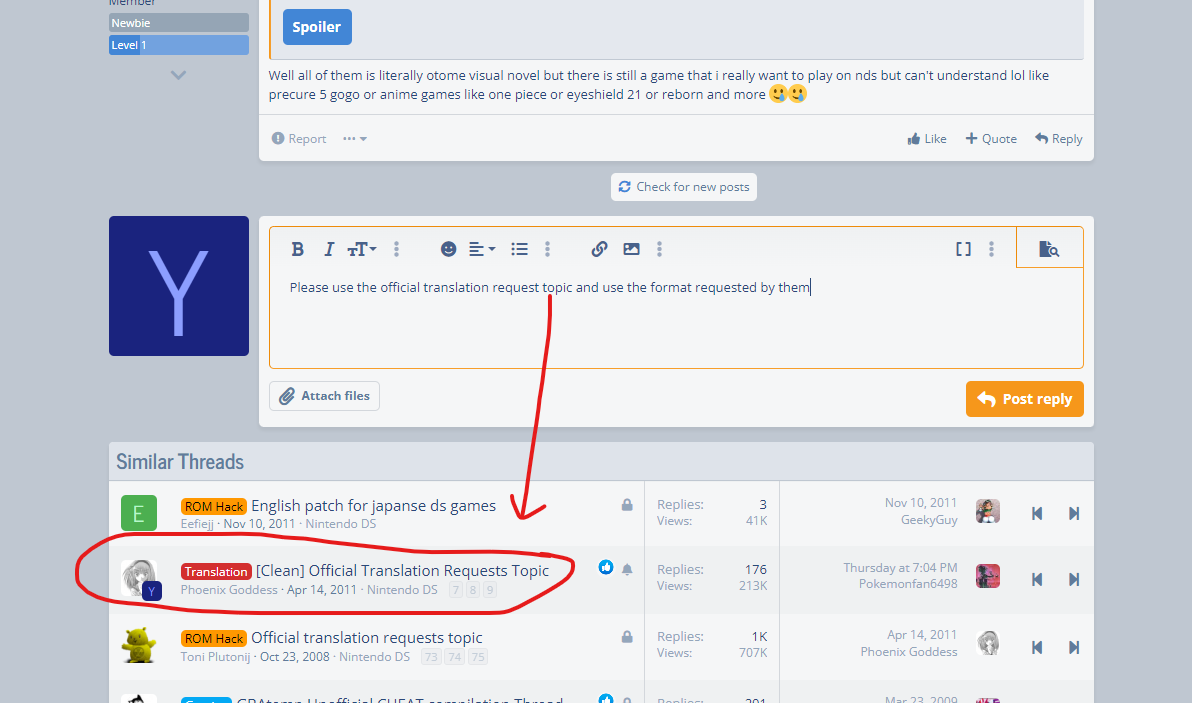
Task: Open the smilies emoji picker
Action: [x=449, y=249]
